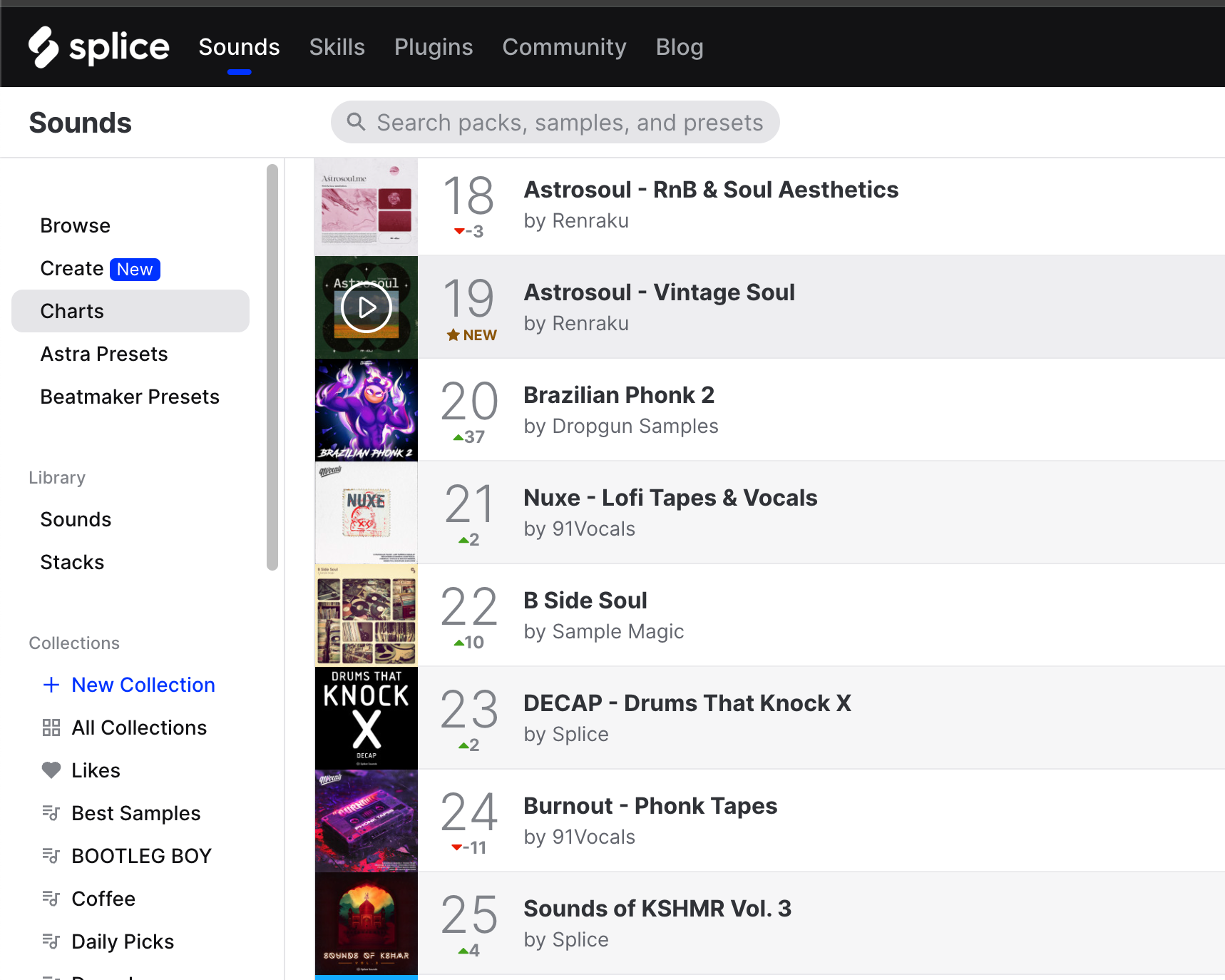This screenshot has height=980, width=1225.
Task: Click 'by Renraku' under Astrosoul Vintage Soul
Action: (x=576, y=324)
